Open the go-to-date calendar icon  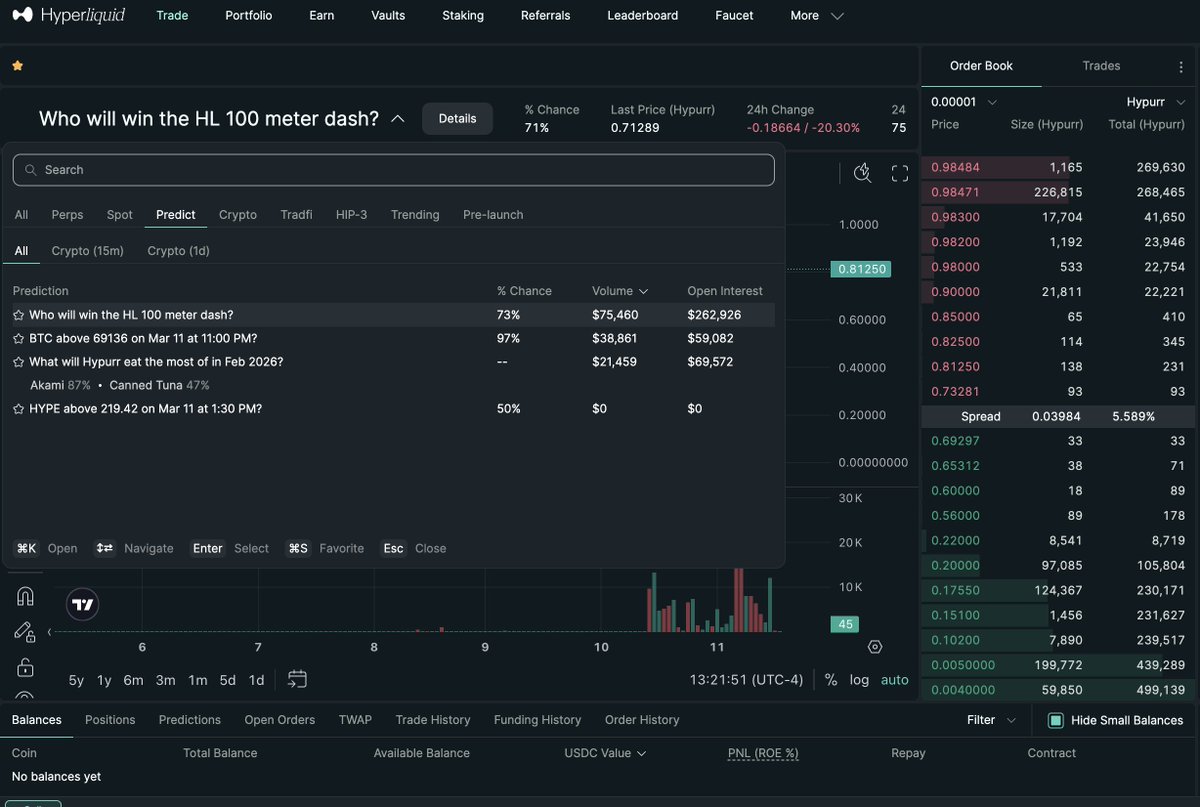click(x=297, y=679)
